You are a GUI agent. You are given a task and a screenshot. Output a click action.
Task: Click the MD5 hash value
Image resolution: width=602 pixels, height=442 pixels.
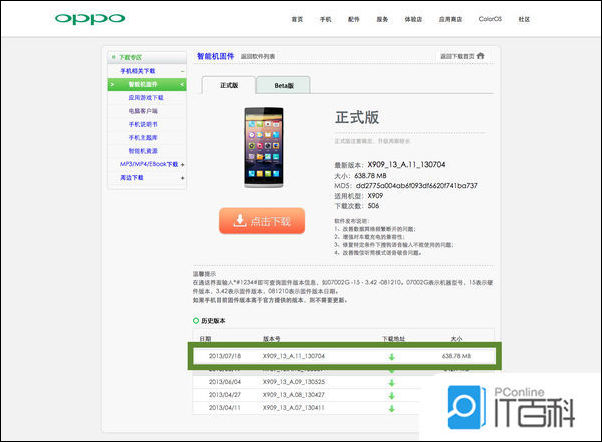click(x=417, y=185)
